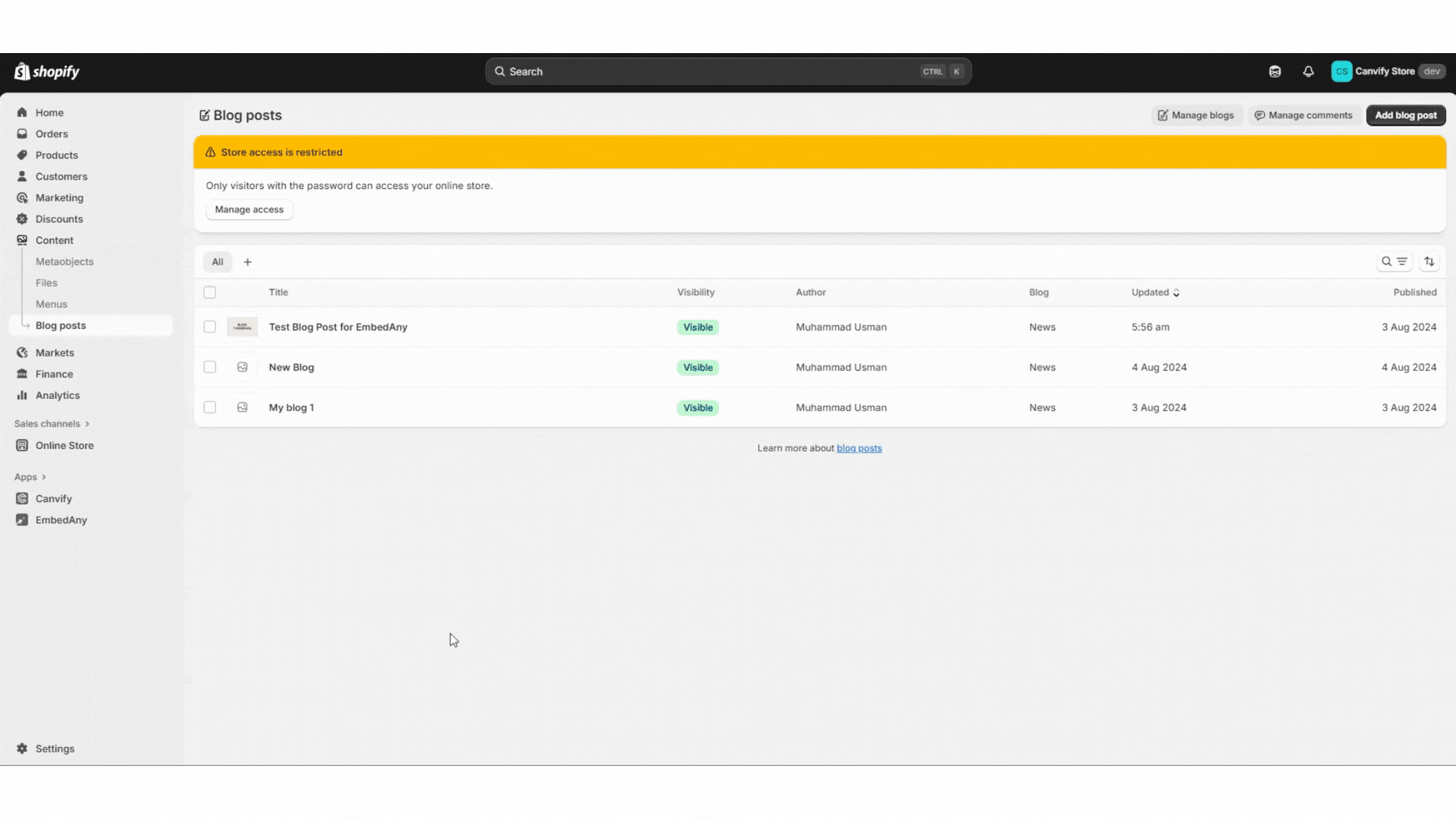Expand the Apps section chevron
The image size is (1456, 819).
pos(44,477)
